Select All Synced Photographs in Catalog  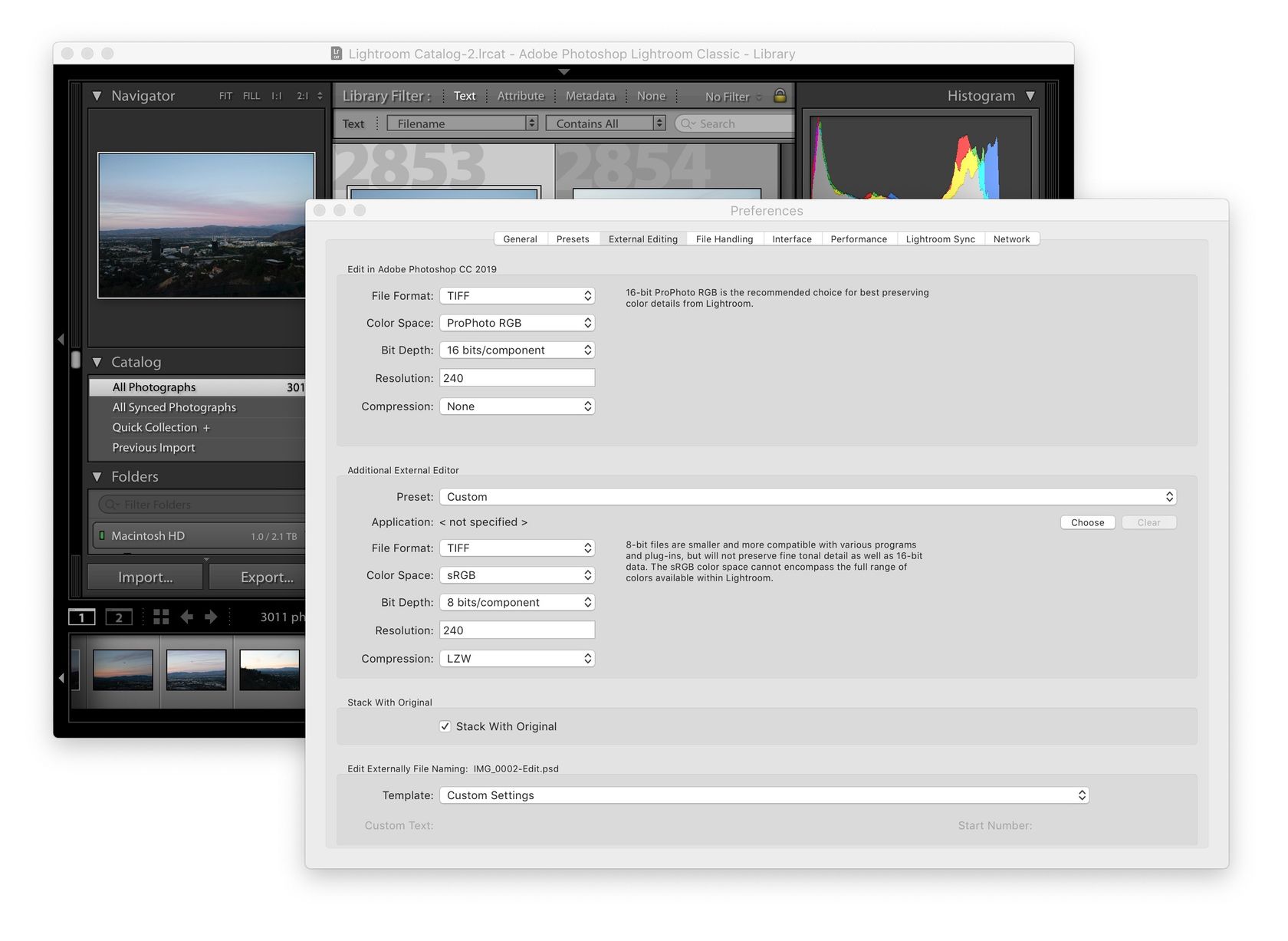[197, 407]
